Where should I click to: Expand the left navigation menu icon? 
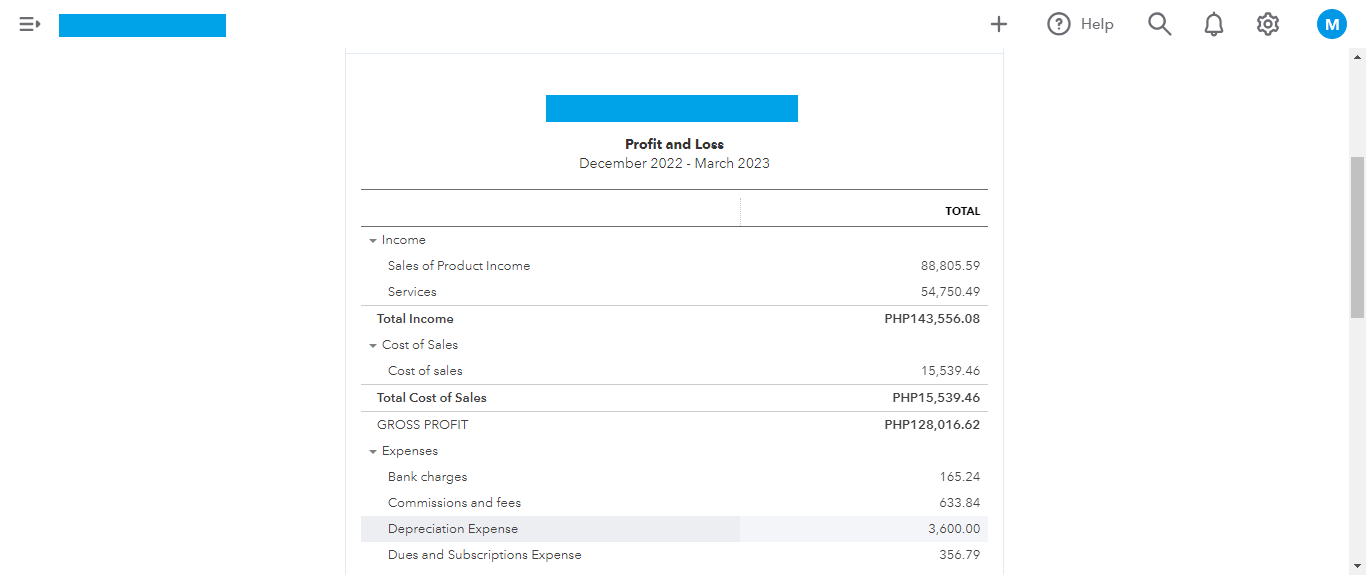coord(29,24)
